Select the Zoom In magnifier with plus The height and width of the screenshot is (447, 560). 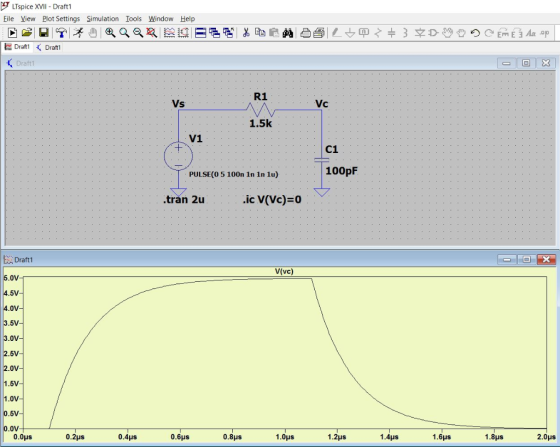tap(110, 33)
